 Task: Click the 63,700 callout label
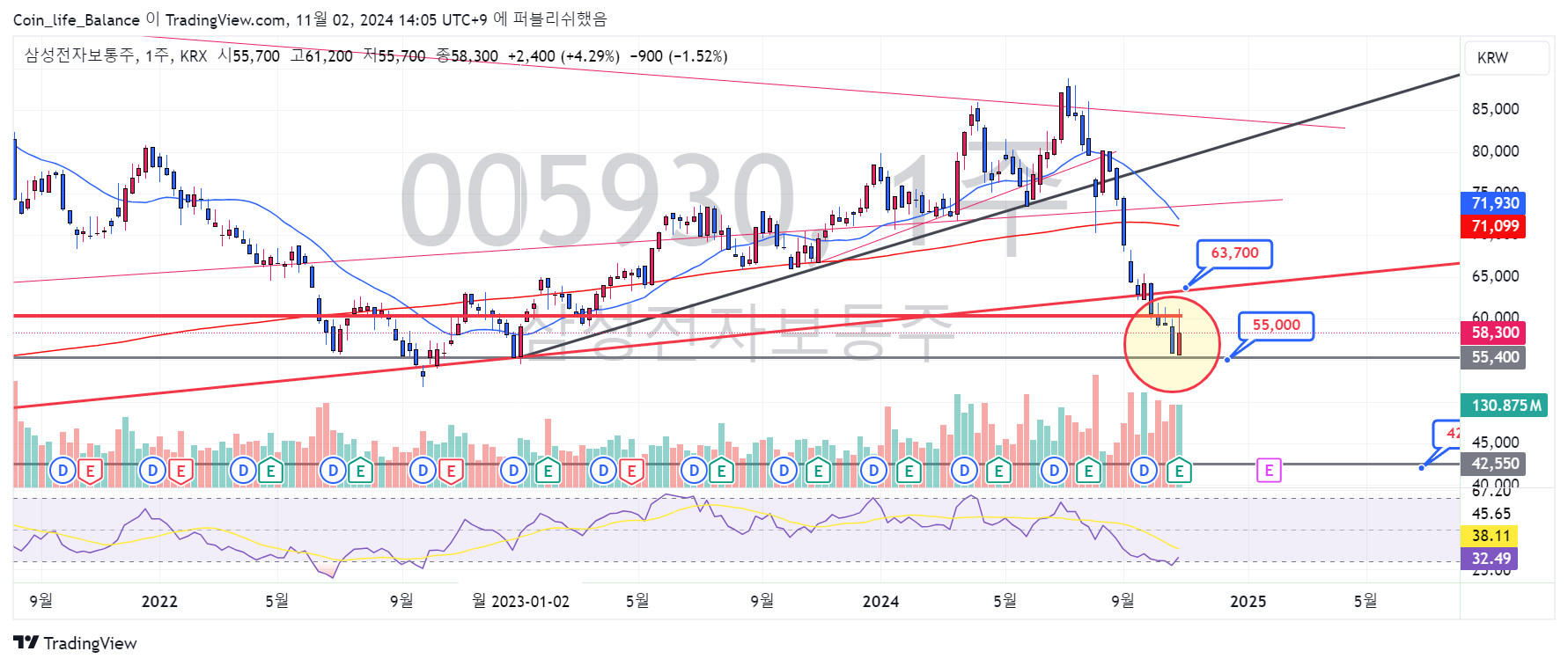[1234, 253]
